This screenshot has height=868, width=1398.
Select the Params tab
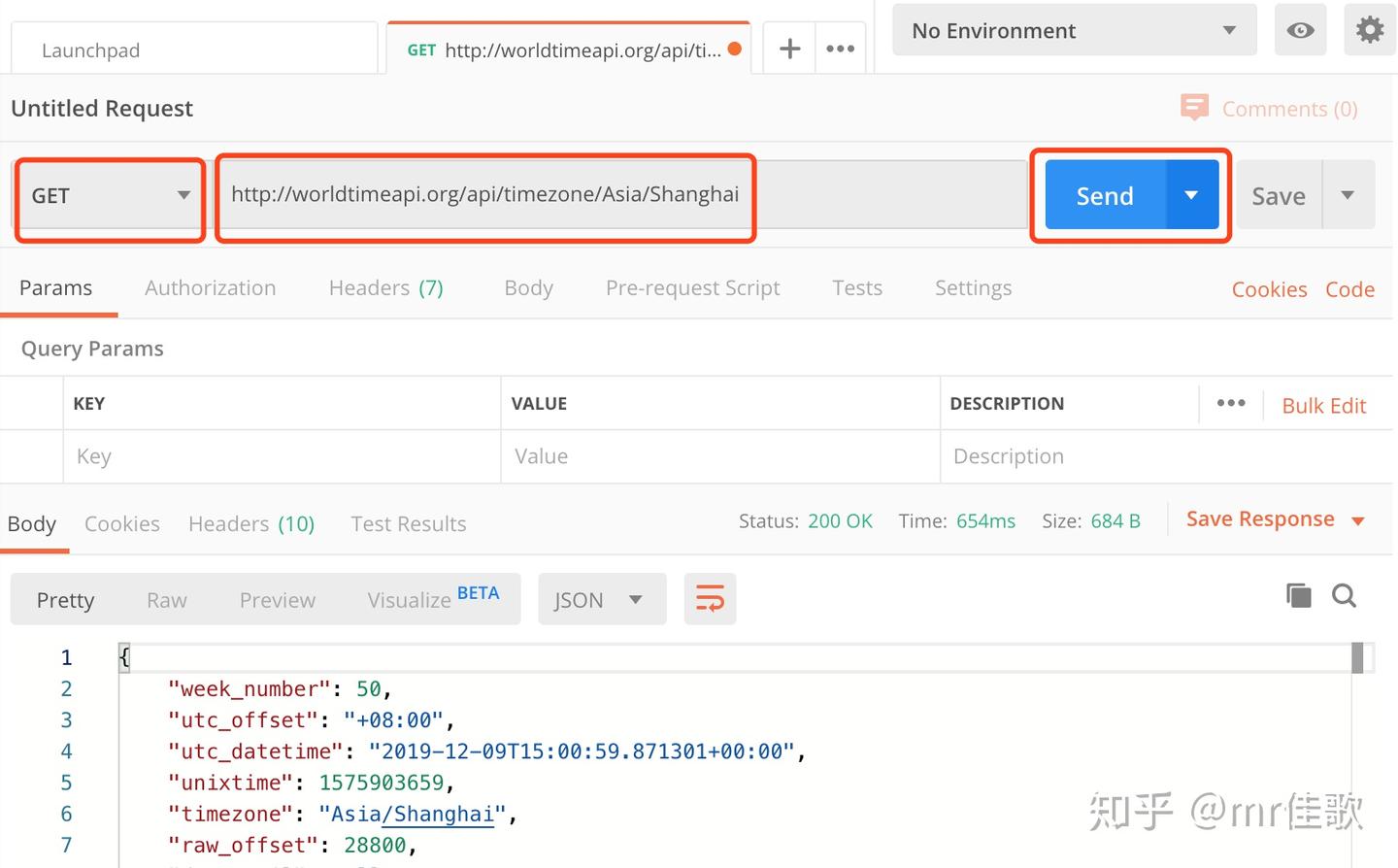coord(55,287)
